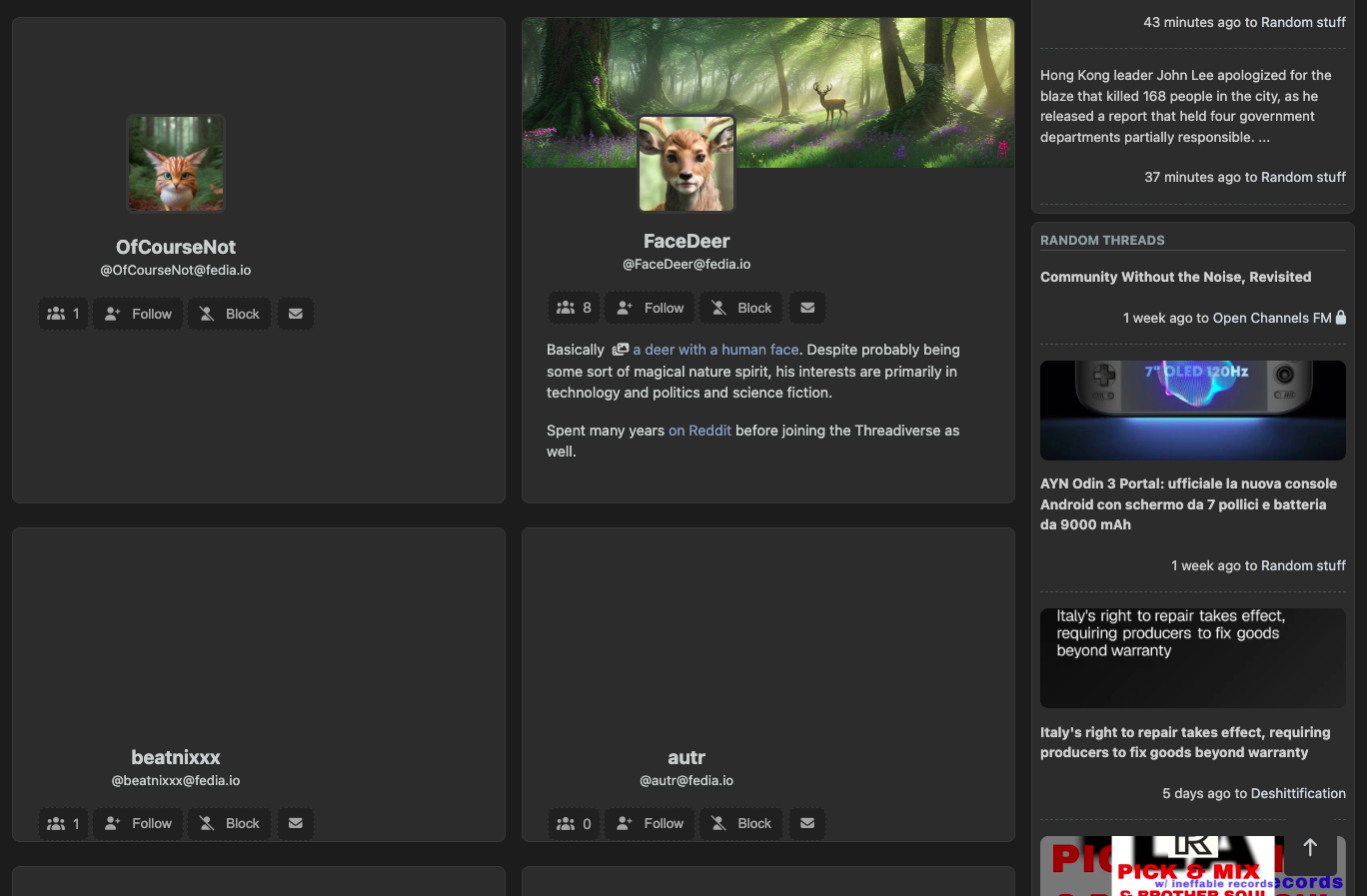Follow the FaceDeer user

coord(651,308)
